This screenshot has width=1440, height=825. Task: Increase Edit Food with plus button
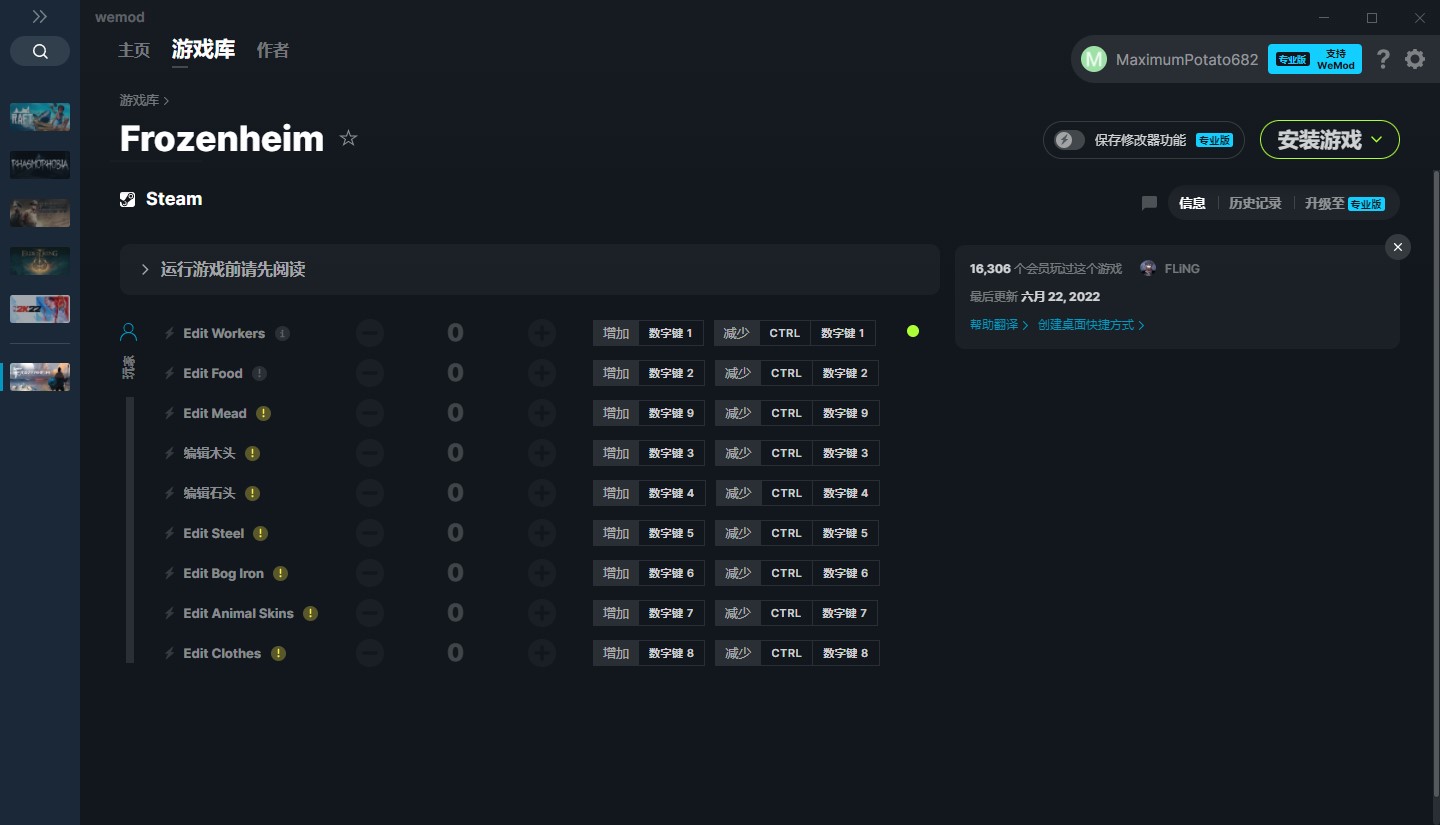pos(542,373)
